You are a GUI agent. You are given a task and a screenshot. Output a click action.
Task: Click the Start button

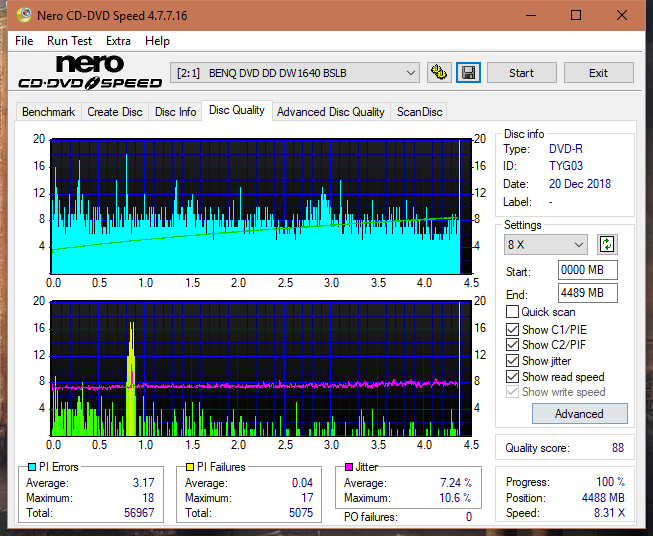[521, 73]
